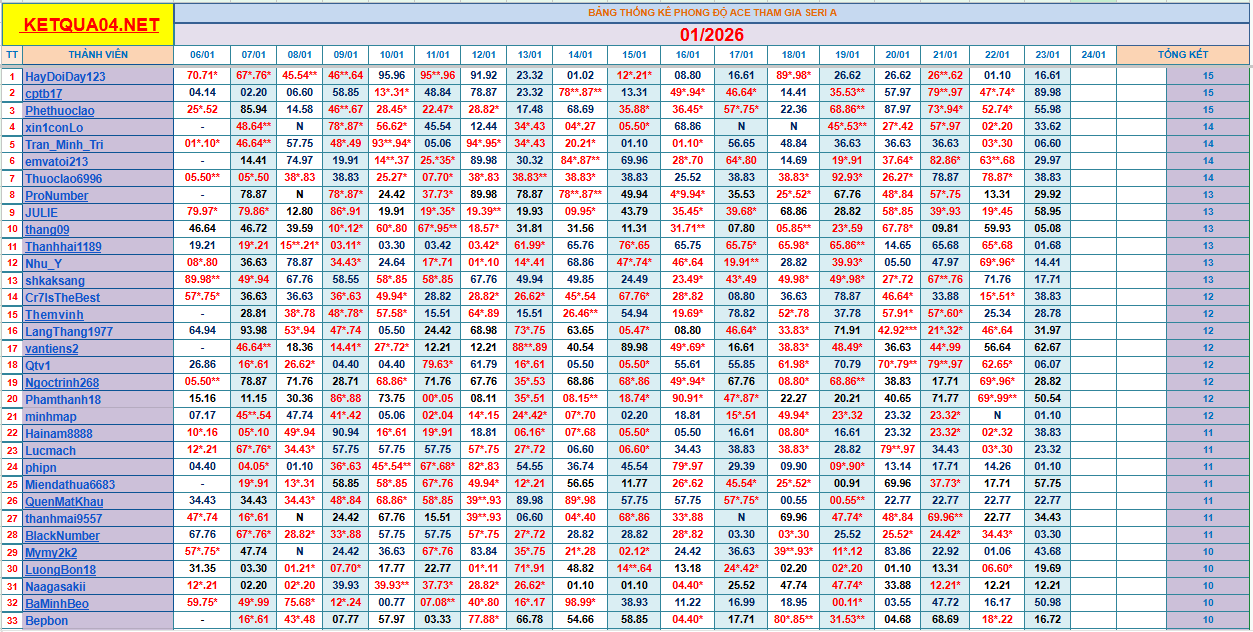This screenshot has width=1253, height=632.
Task: Select Tran_Minh_Tri member name
Action: (64, 145)
